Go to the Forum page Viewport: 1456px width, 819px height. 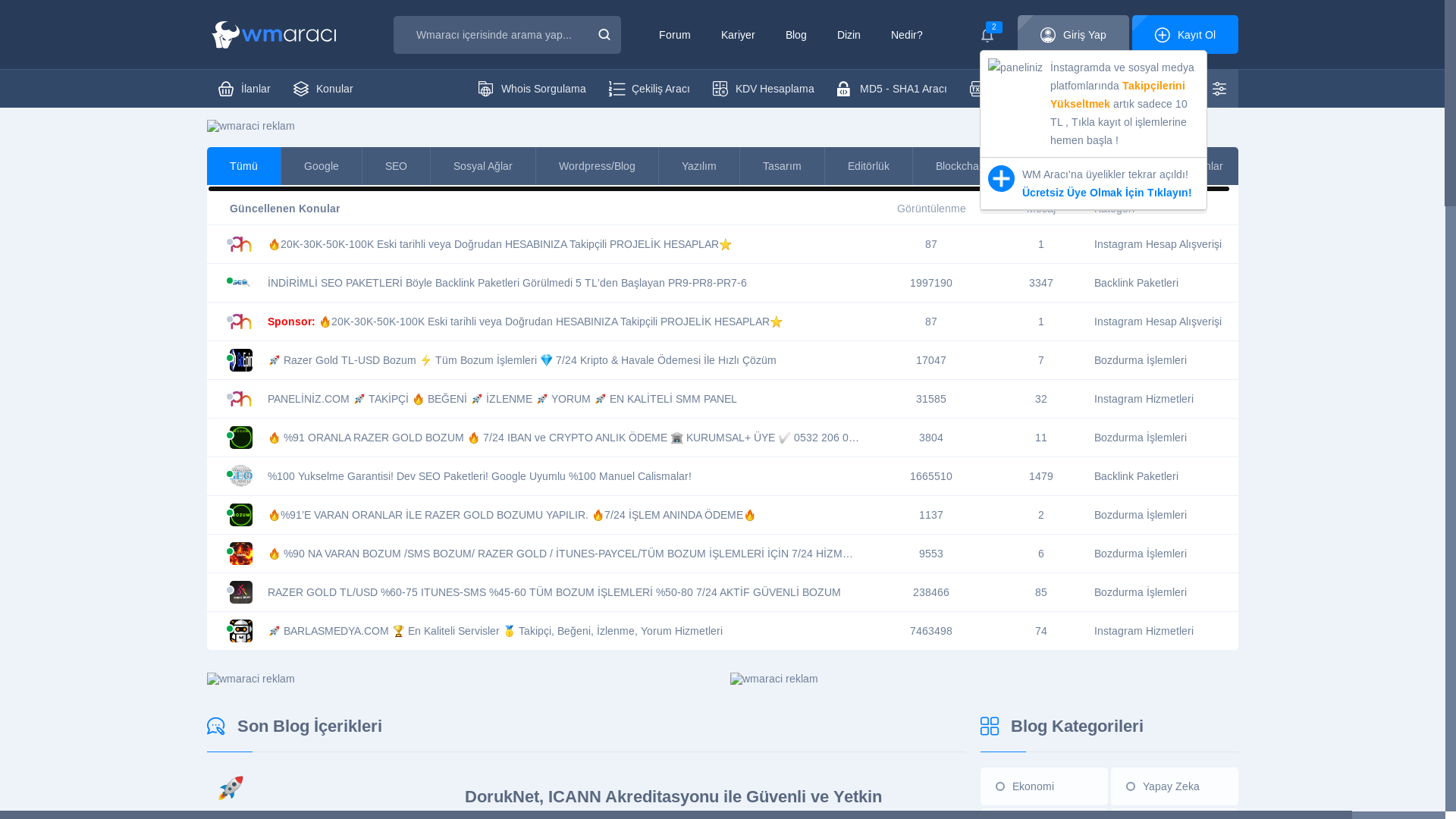coord(675,35)
